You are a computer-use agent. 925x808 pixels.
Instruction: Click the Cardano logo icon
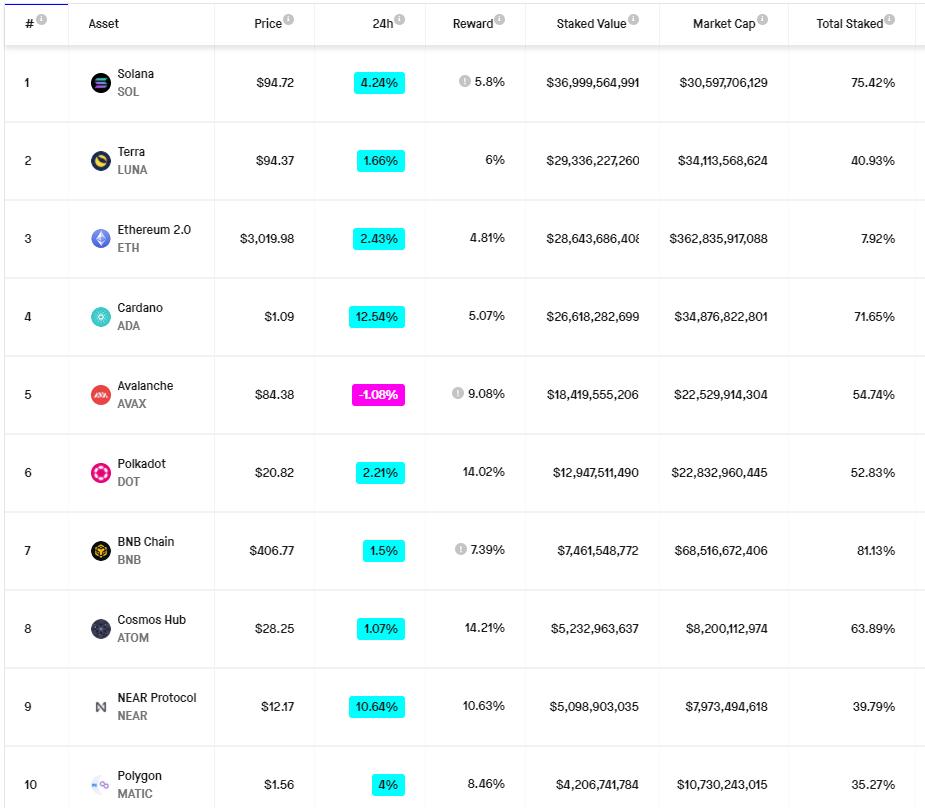tap(101, 317)
